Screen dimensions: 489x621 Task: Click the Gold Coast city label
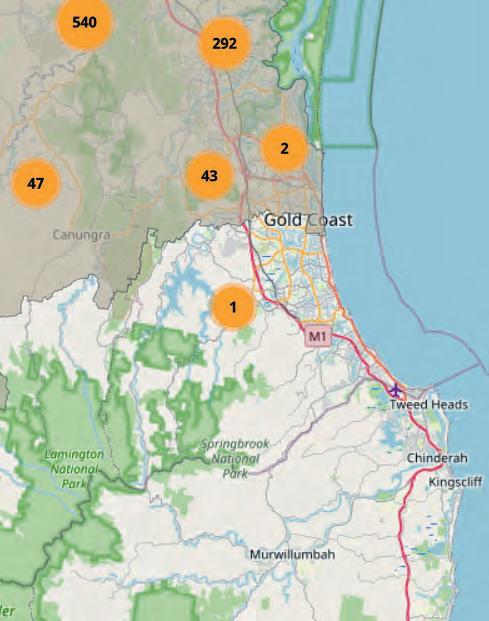pyautogui.click(x=308, y=220)
